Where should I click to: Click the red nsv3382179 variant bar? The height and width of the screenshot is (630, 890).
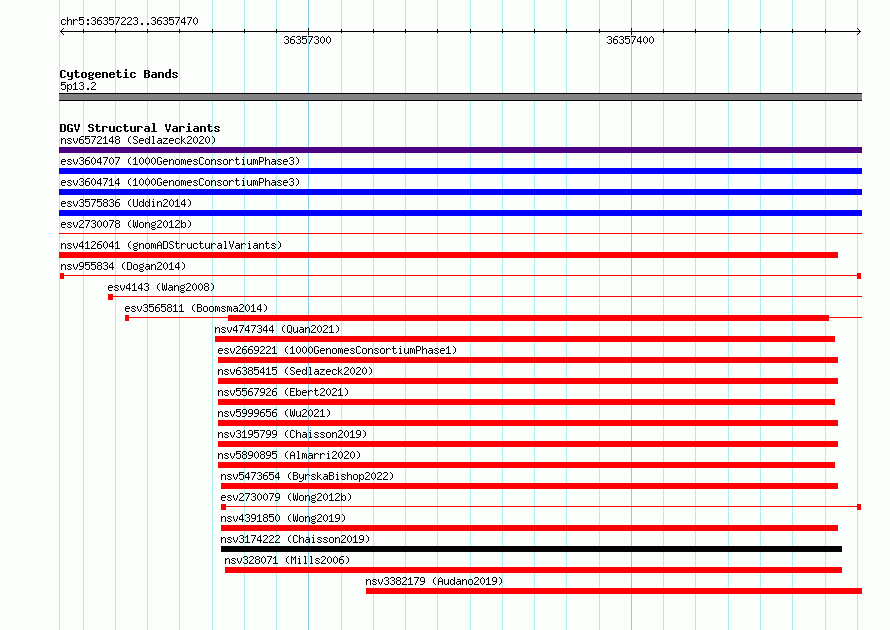(x=614, y=591)
